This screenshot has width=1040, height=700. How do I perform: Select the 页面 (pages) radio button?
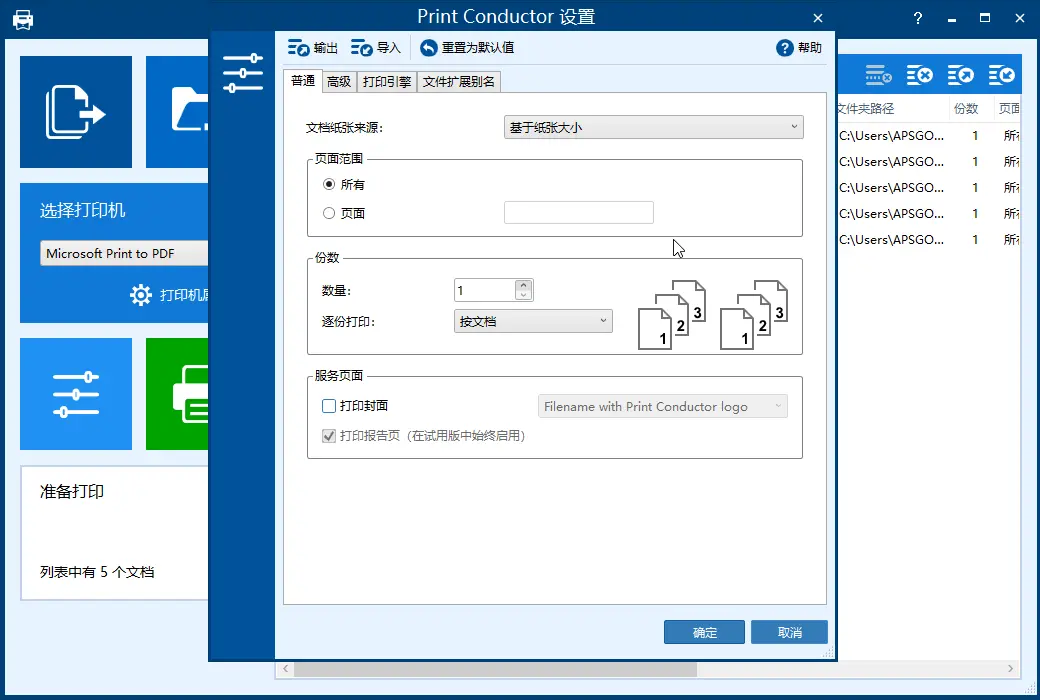tap(329, 213)
